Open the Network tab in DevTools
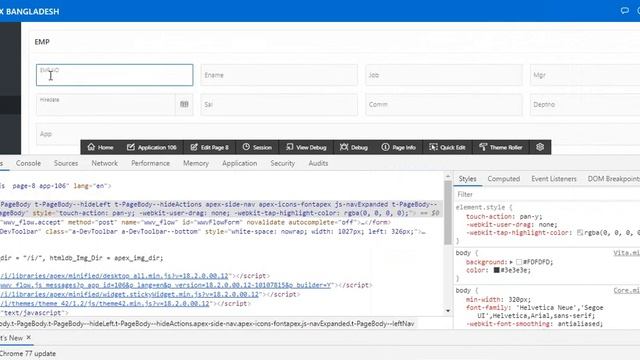The height and width of the screenshot is (360, 640). (x=104, y=163)
